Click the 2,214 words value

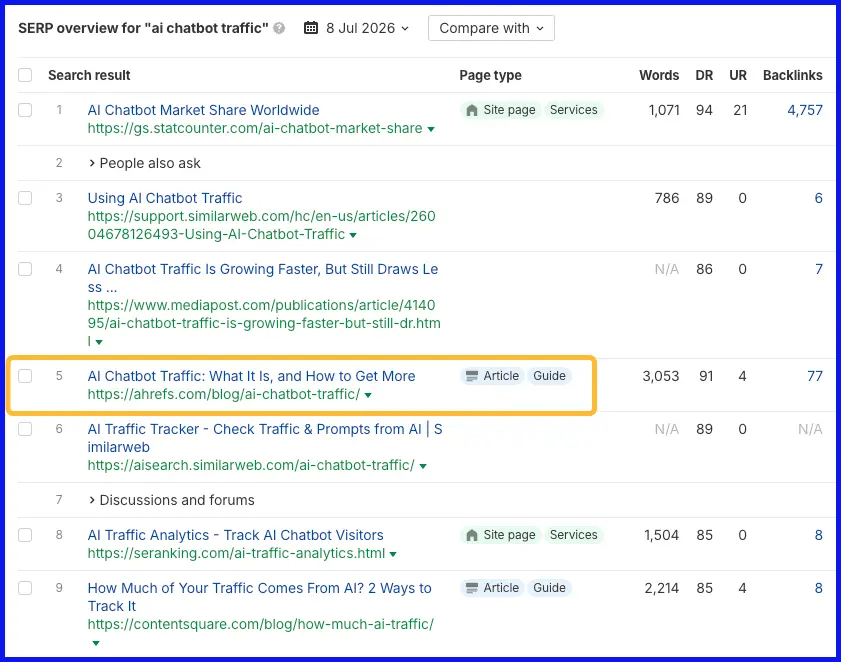[662, 588]
